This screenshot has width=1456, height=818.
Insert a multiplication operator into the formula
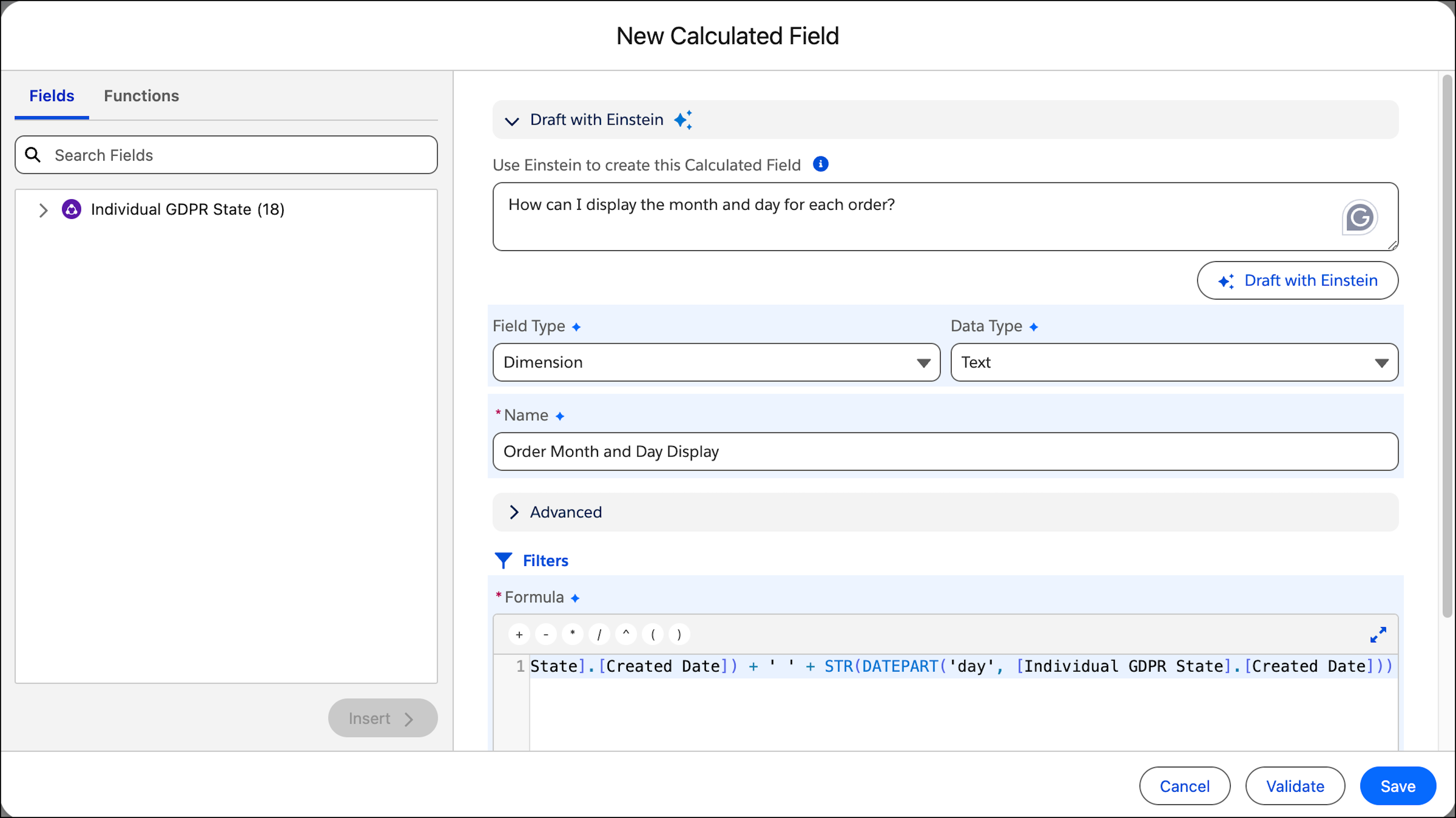click(572, 634)
